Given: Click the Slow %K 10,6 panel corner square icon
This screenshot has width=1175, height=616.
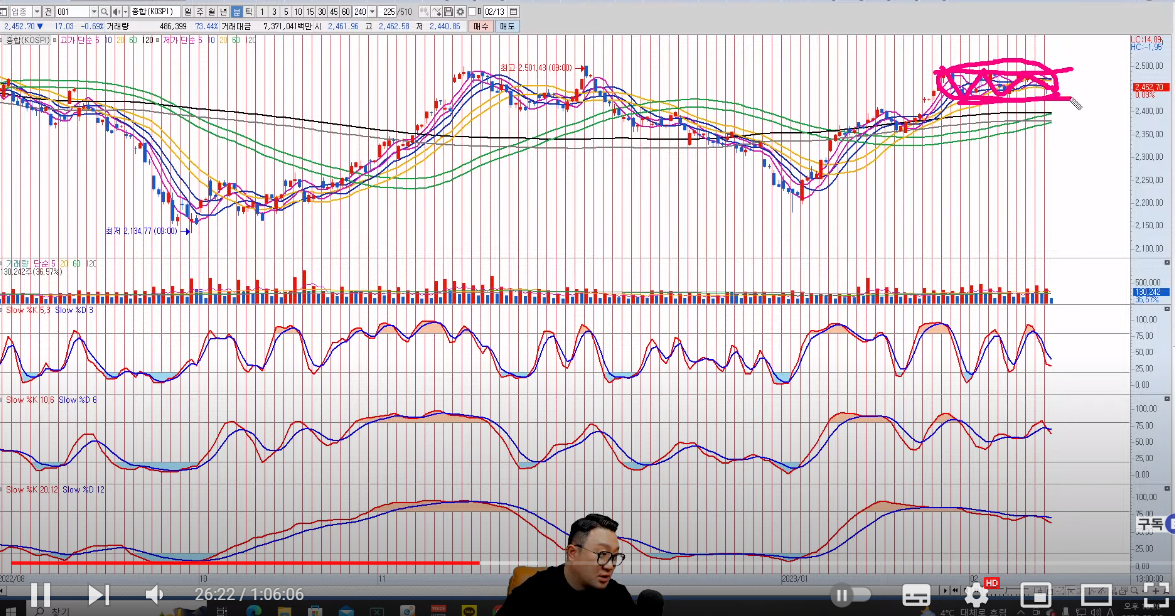Looking at the screenshot, I should click(1167, 399).
